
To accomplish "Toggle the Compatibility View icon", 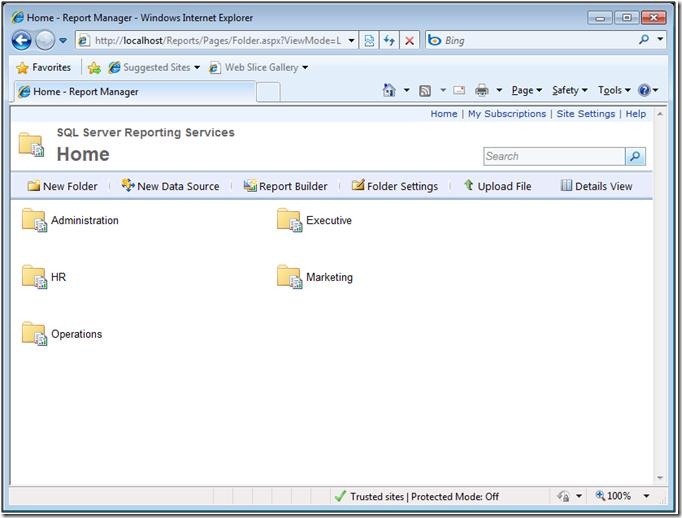I will click(369, 40).
